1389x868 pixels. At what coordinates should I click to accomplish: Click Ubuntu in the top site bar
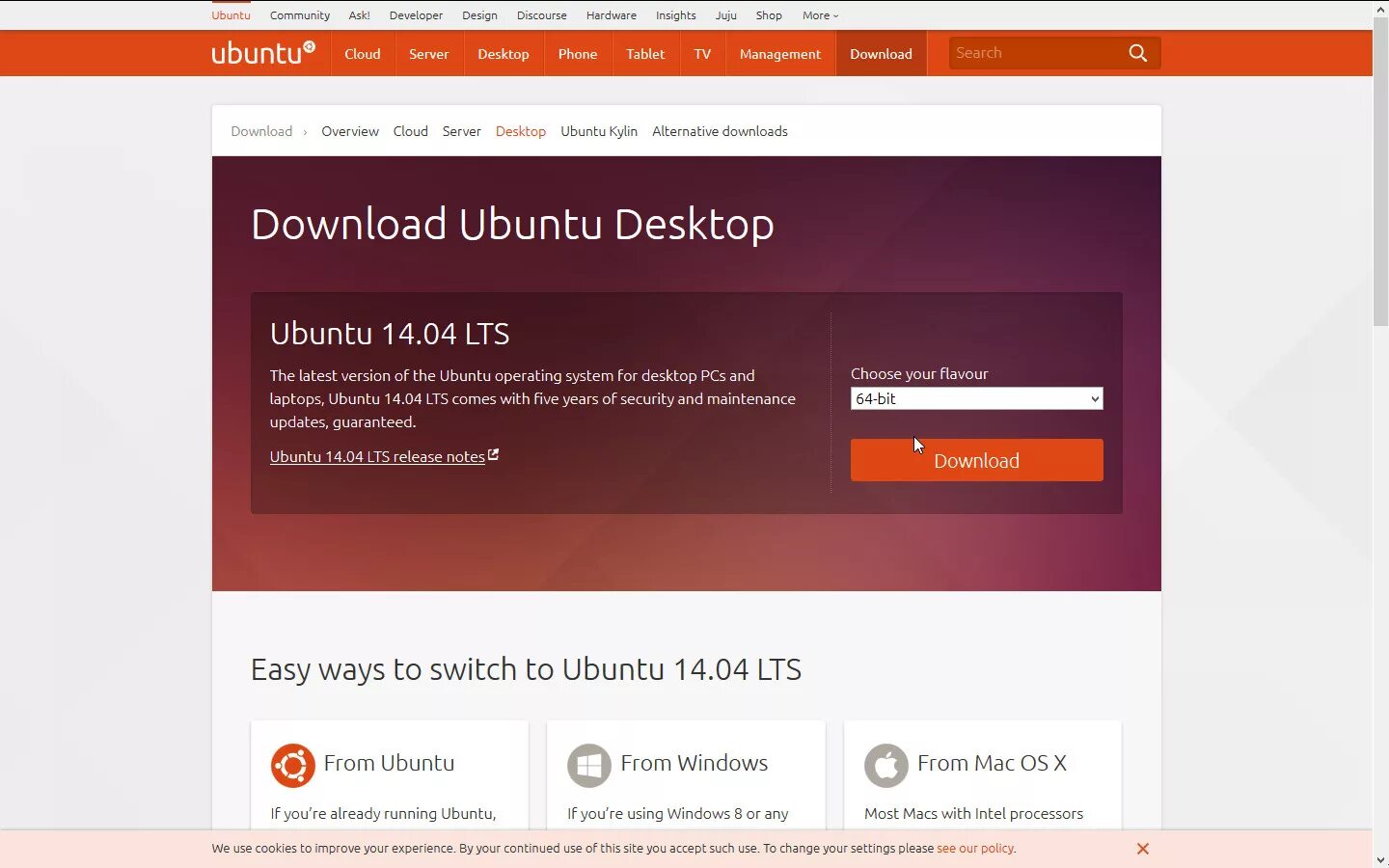pyautogui.click(x=231, y=15)
